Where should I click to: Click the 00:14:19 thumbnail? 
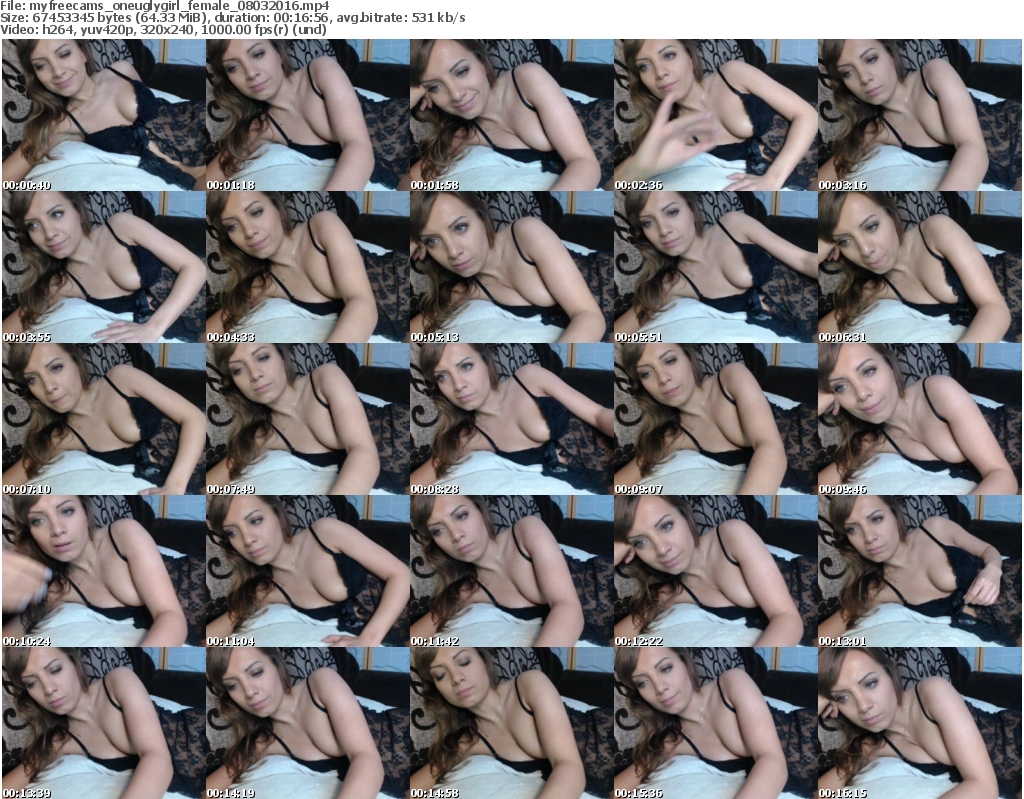click(306, 723)
